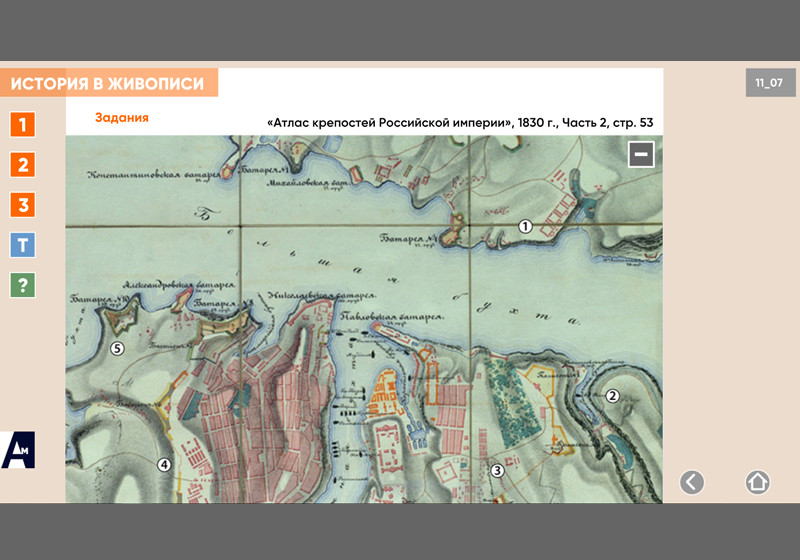Open task number 3 in sidebar

point(22,205)
